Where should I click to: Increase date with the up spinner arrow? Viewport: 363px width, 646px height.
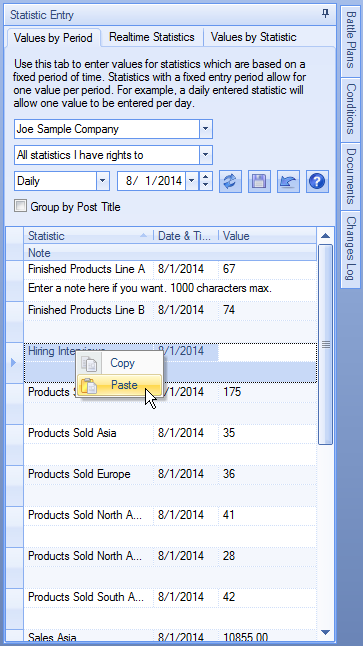pyautogui.click(x=206, y=177)
